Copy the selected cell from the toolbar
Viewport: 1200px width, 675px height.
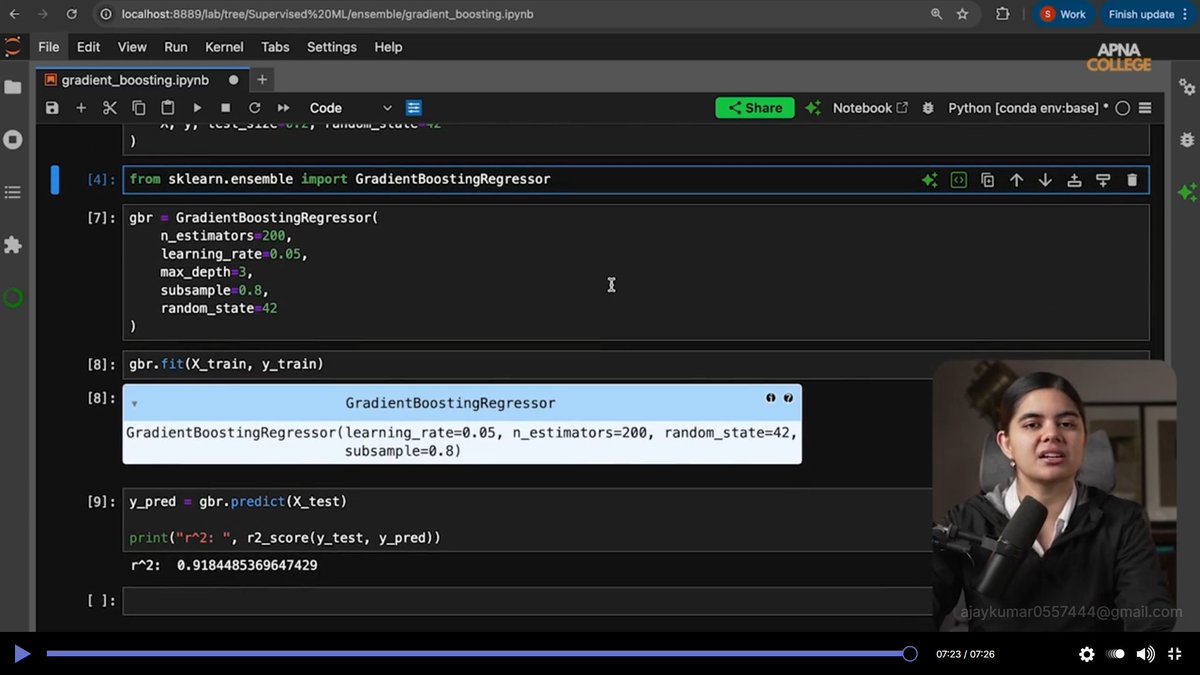(139, 108)
